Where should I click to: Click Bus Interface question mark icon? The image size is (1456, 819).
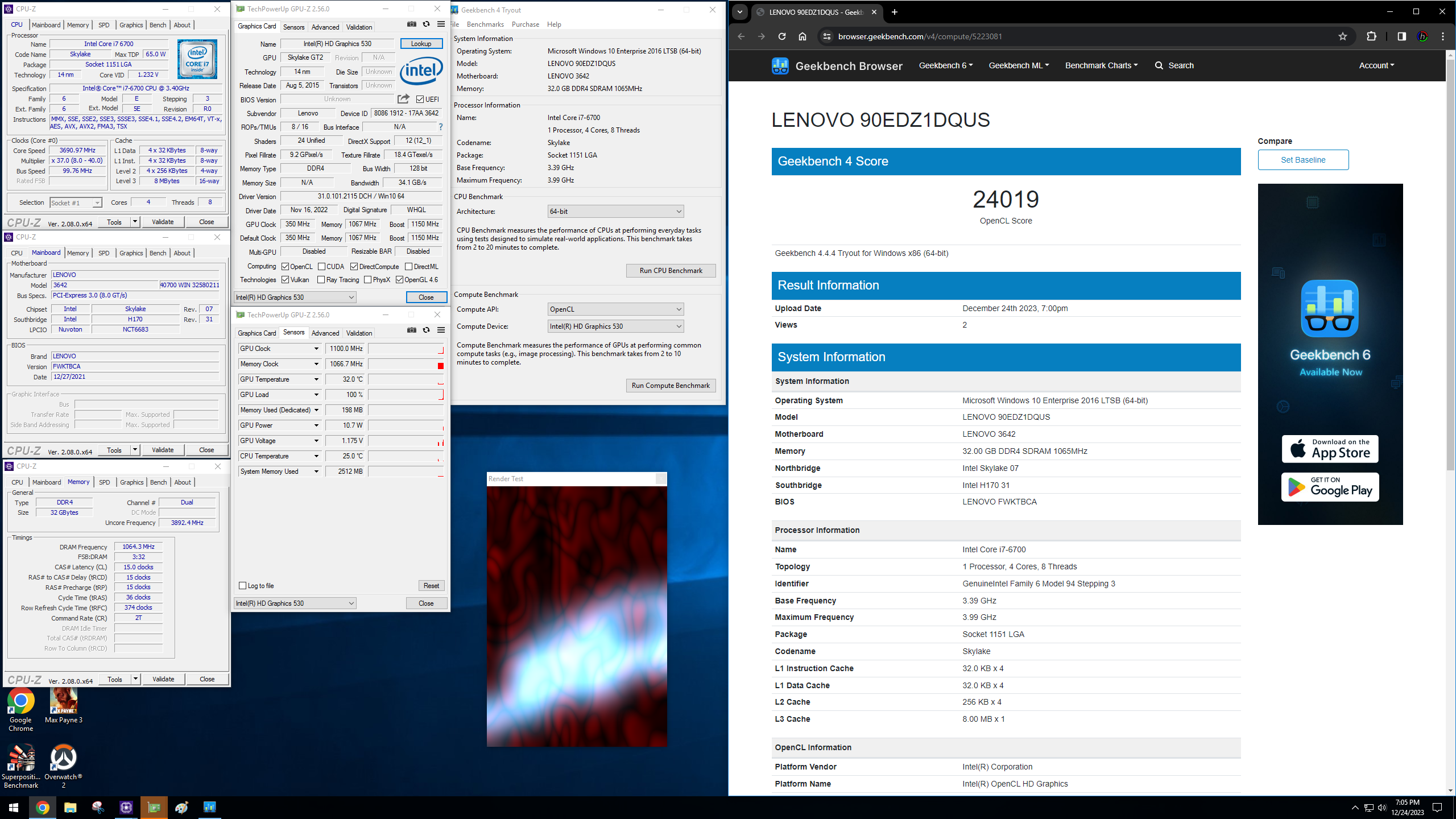(x=440, y=127)
